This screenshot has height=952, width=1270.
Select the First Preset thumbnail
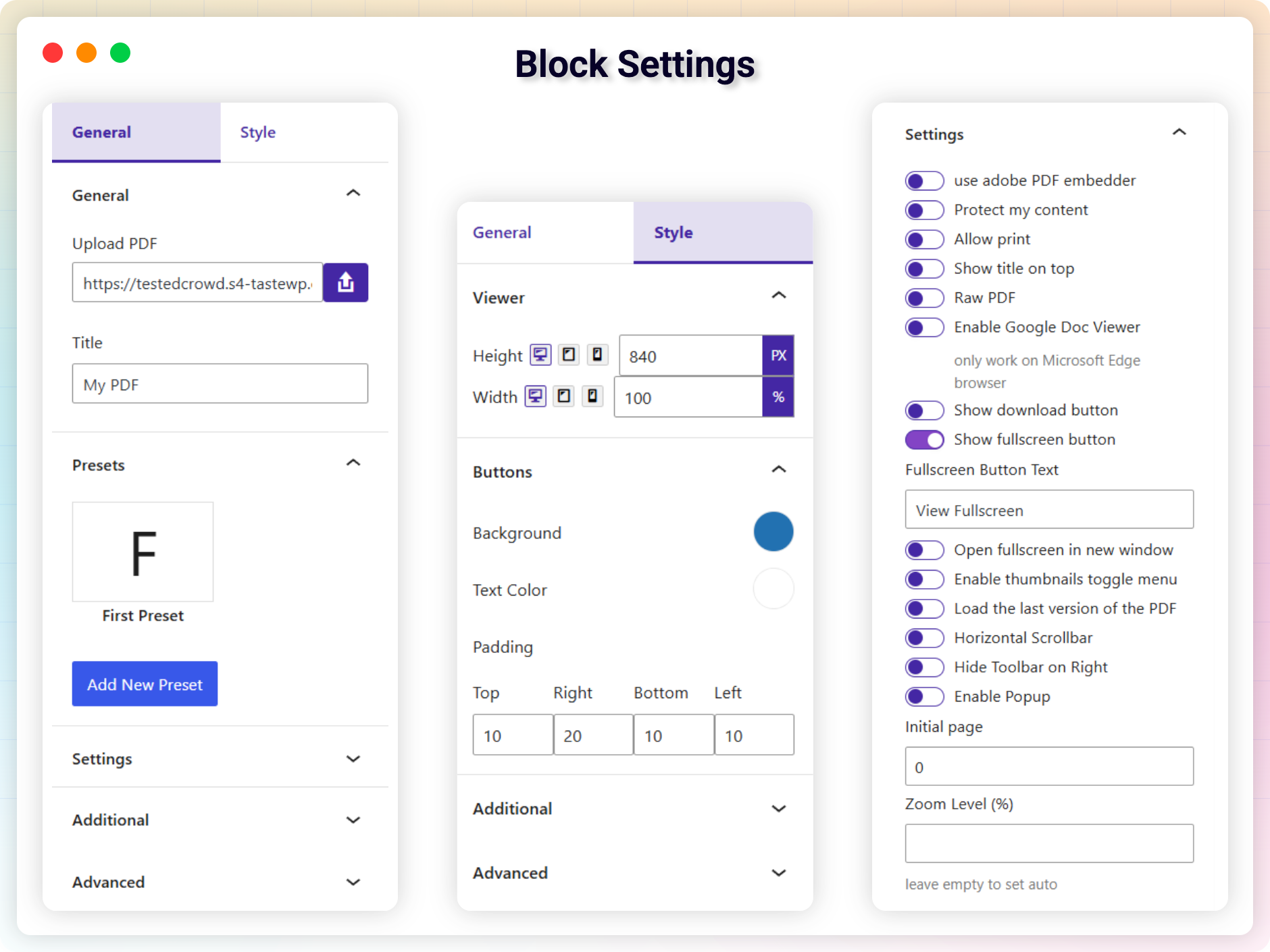click(143, 552)
